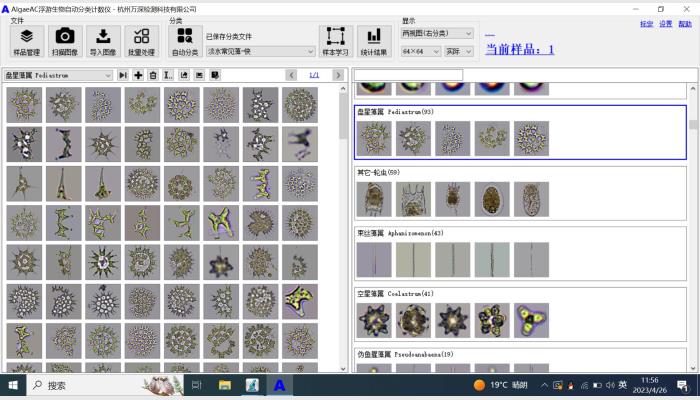
Task: Expand the 盘星藻属 Pediastrum category dropdown
Action: tap(108, 75)
